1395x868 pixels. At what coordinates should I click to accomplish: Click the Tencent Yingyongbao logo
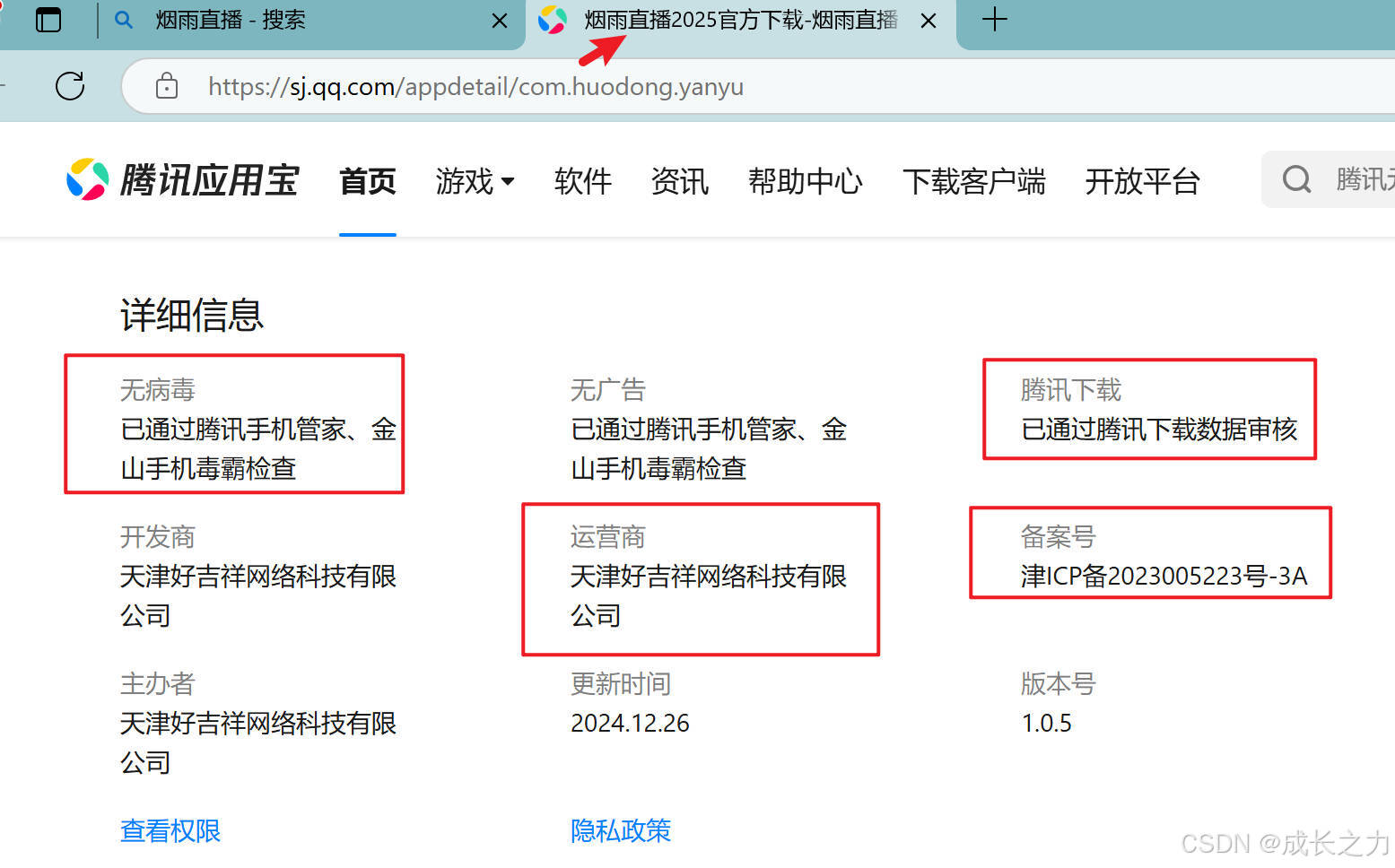(182, 180)
